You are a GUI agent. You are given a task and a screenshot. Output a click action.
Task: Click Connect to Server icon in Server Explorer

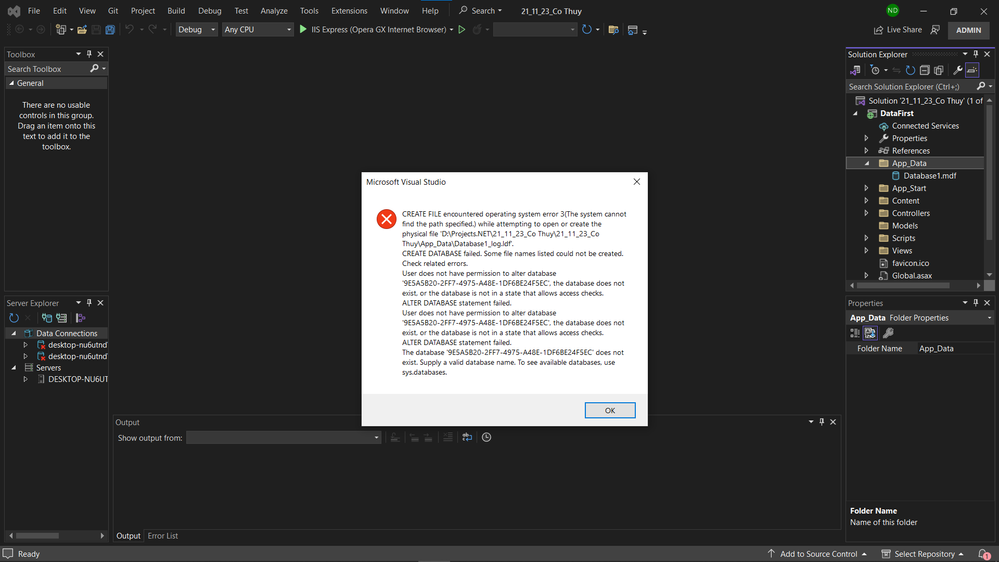[61, 318]
